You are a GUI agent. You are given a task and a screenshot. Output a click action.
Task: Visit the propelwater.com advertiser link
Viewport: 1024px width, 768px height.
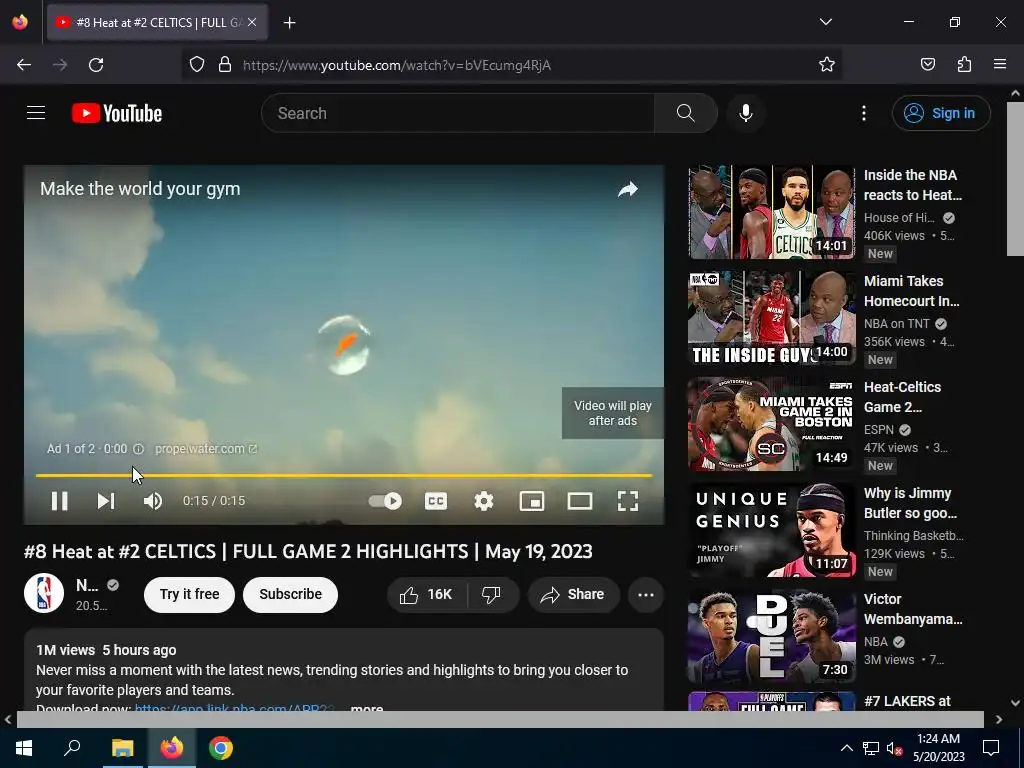(206, 449)
